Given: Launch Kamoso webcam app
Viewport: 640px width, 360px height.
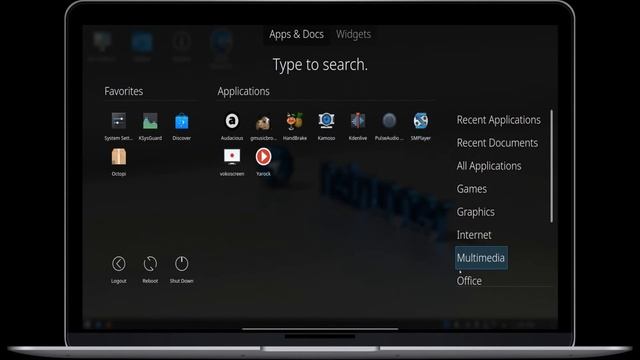Looking at the screenshot, I should pos(326,126).
